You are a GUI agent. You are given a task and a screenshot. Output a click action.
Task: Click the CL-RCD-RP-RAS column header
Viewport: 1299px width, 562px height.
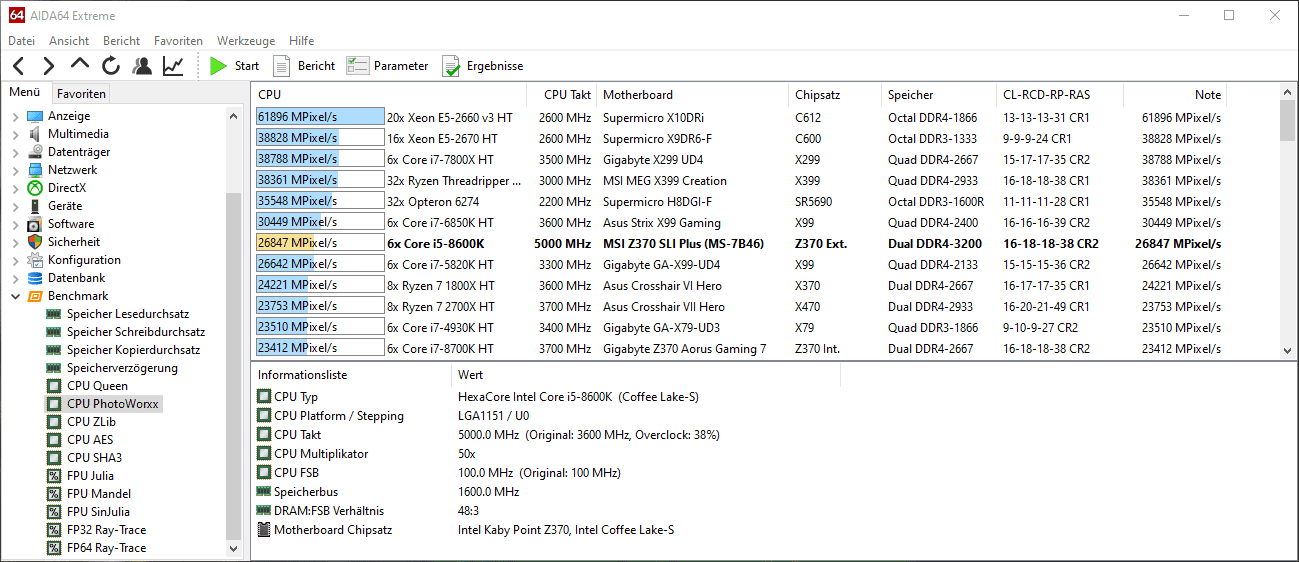click(1060, 95)
